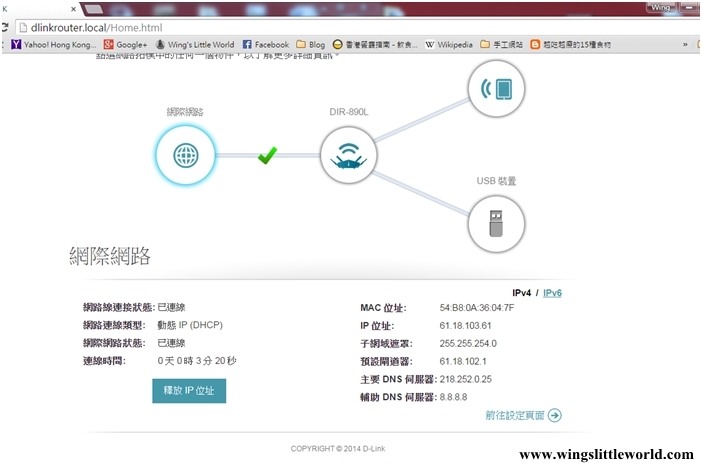This screenshot has width=702, height=469.
Task: Switch to the IPv6 tab
Action: (x=552, y=293)
